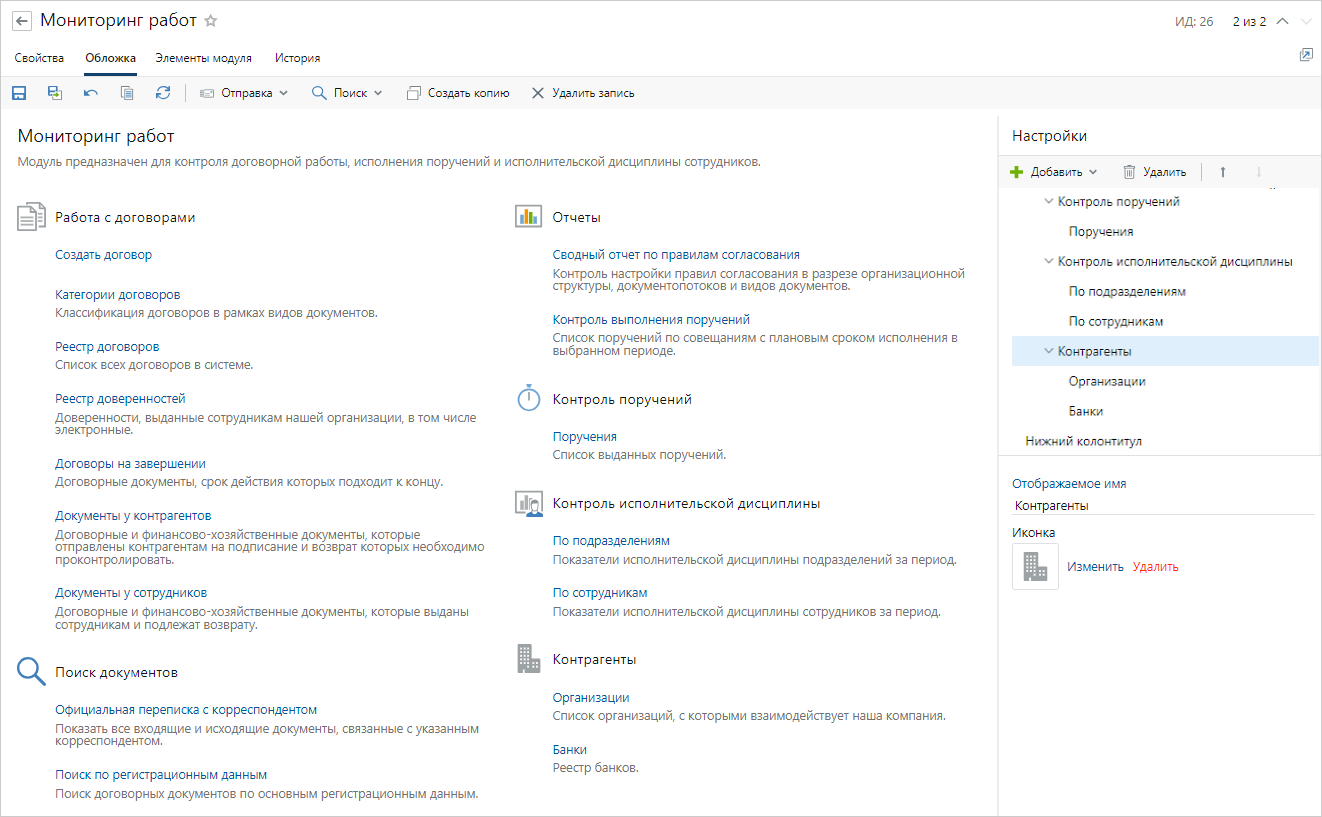Open the Реестр договоров link
The width and height of the screenshot is (1322, 817).
[x=107, y=347]
